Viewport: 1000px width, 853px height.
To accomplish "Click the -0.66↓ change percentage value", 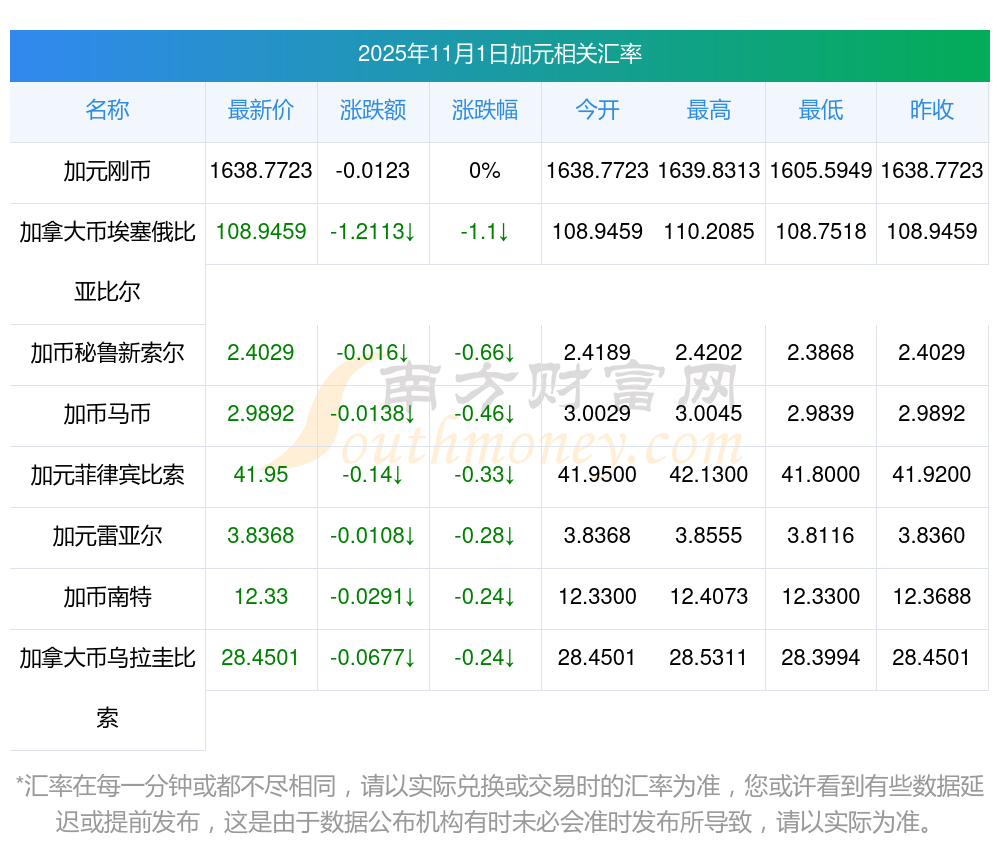I will tap(485, 353).
